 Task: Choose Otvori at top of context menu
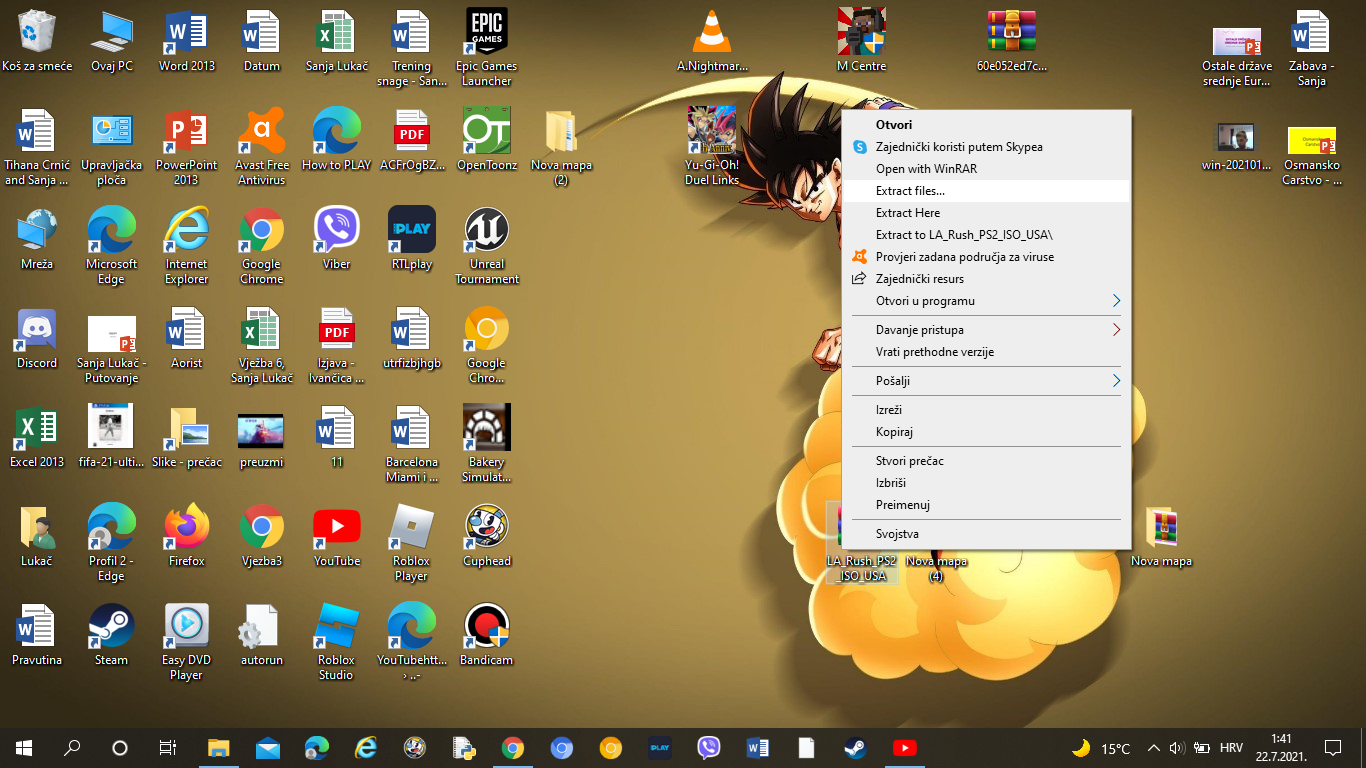[x=986, y=125]
